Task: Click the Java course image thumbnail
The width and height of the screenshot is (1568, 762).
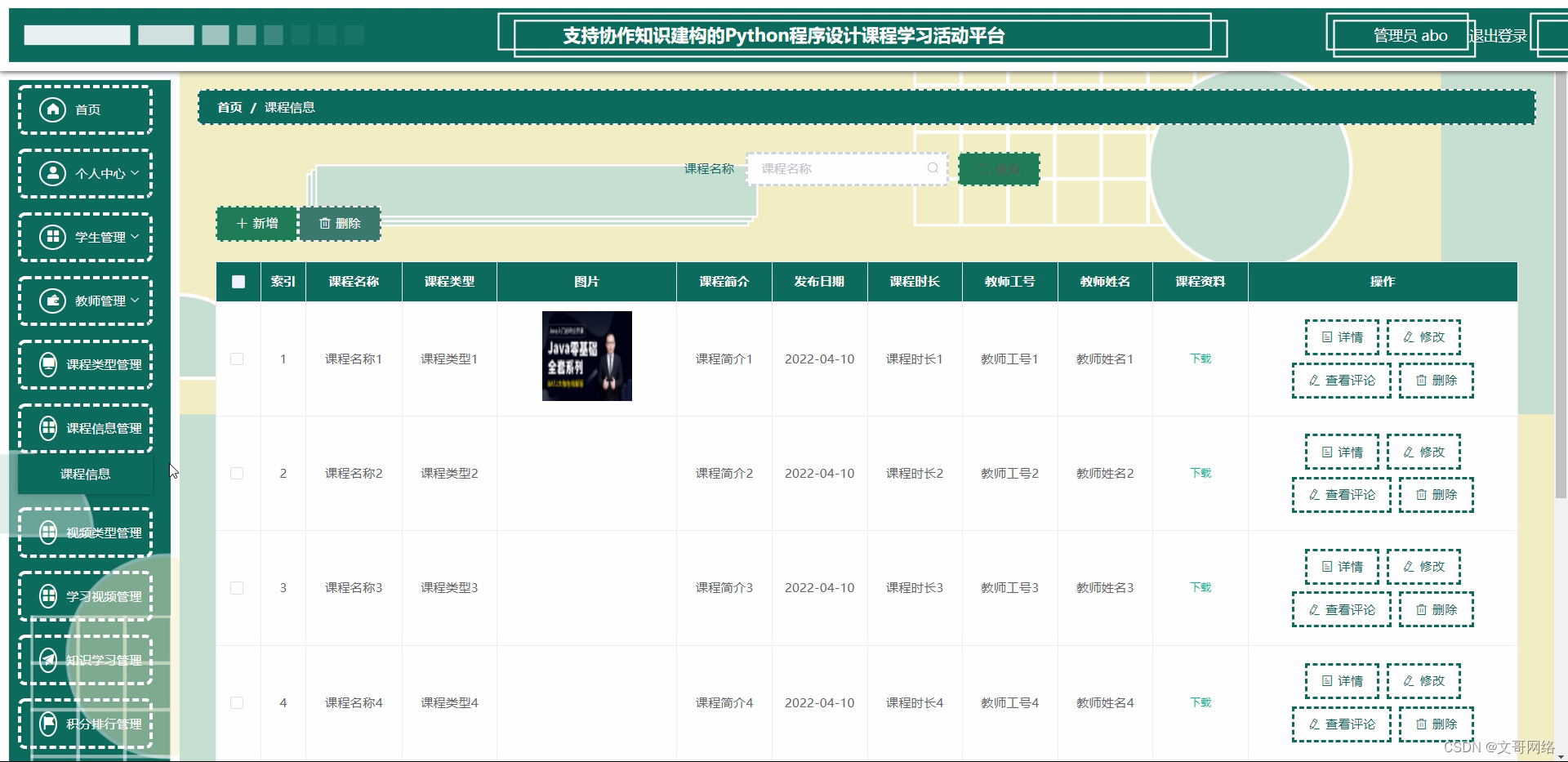Action: (x=586, y=356)
